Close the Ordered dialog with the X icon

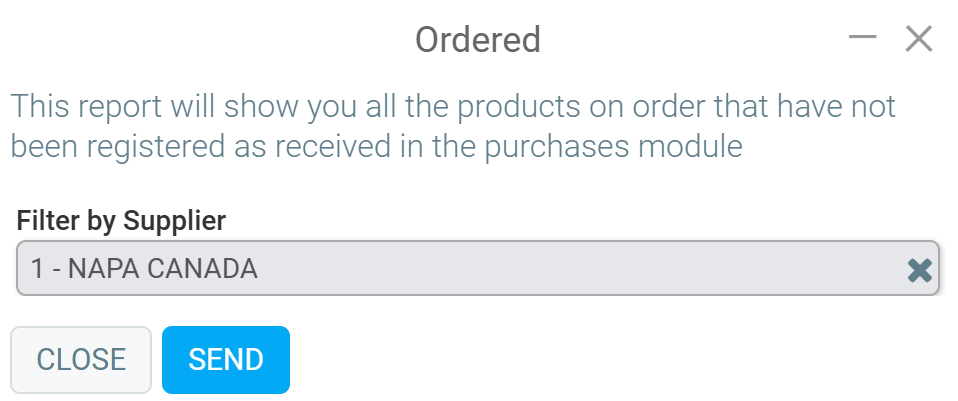[918, 39]
